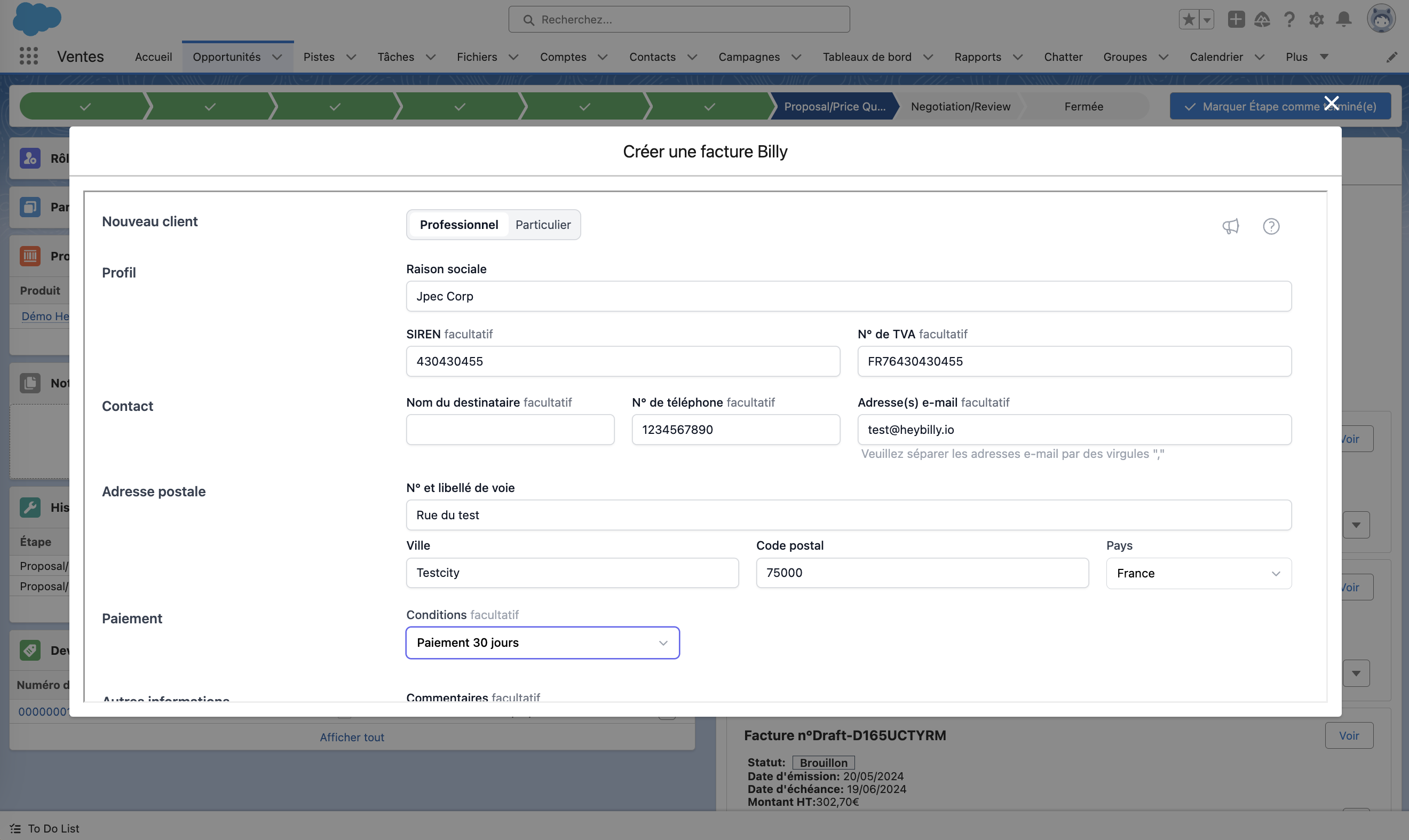The image size is (1409, 840).
Task: Open the help question mark icon in form
Action: [1271, 226]
